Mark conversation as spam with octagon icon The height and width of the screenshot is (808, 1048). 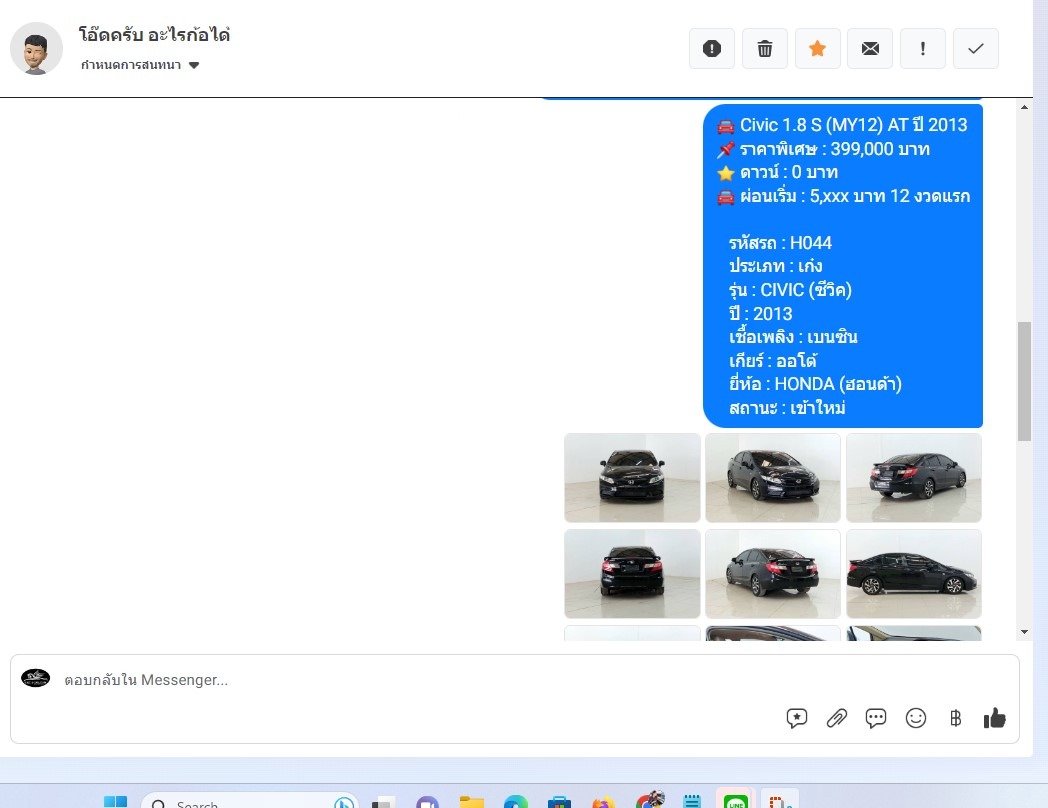tap(712, 48)
